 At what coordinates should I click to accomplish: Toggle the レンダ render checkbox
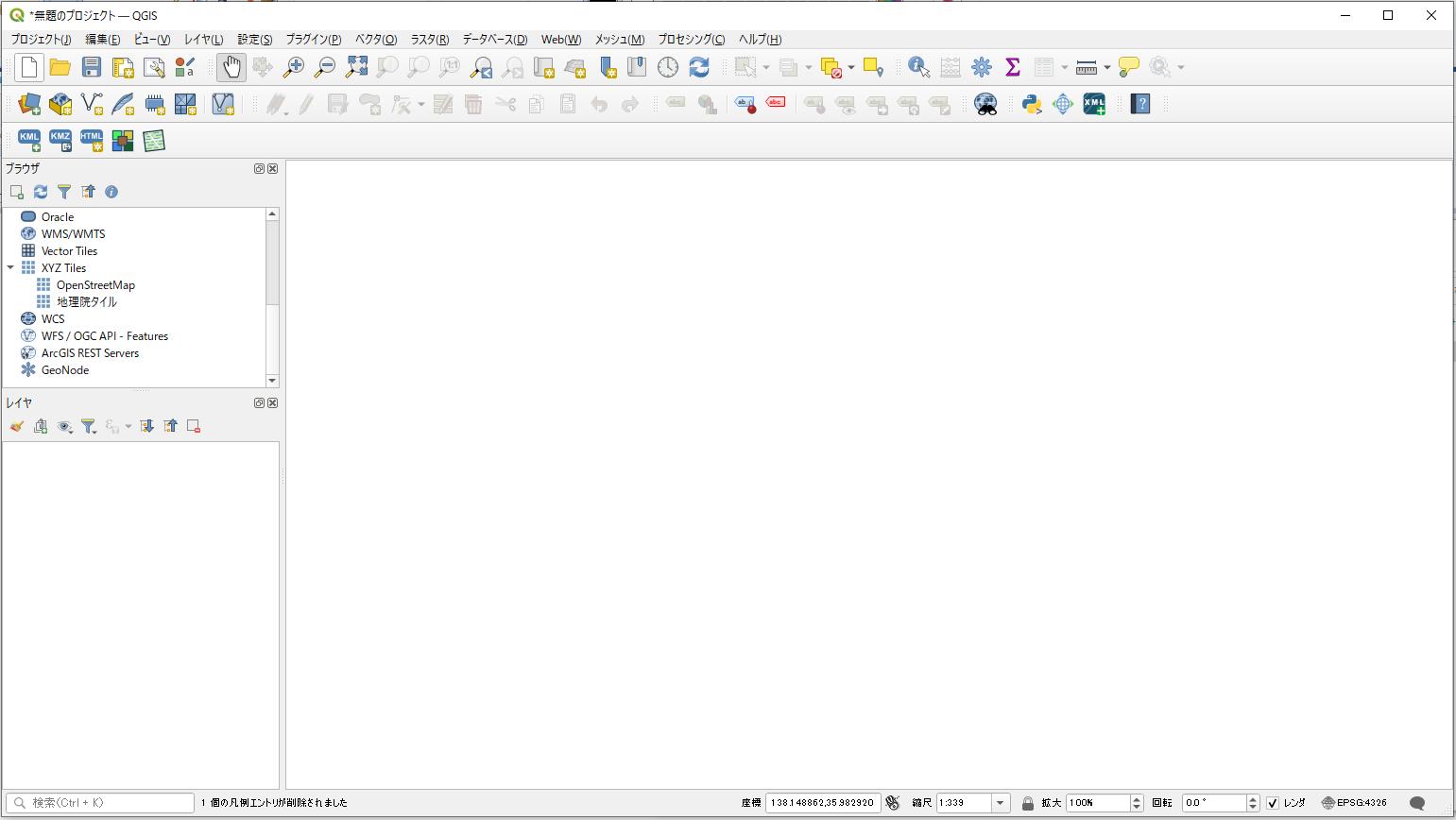click(1273, 803)
